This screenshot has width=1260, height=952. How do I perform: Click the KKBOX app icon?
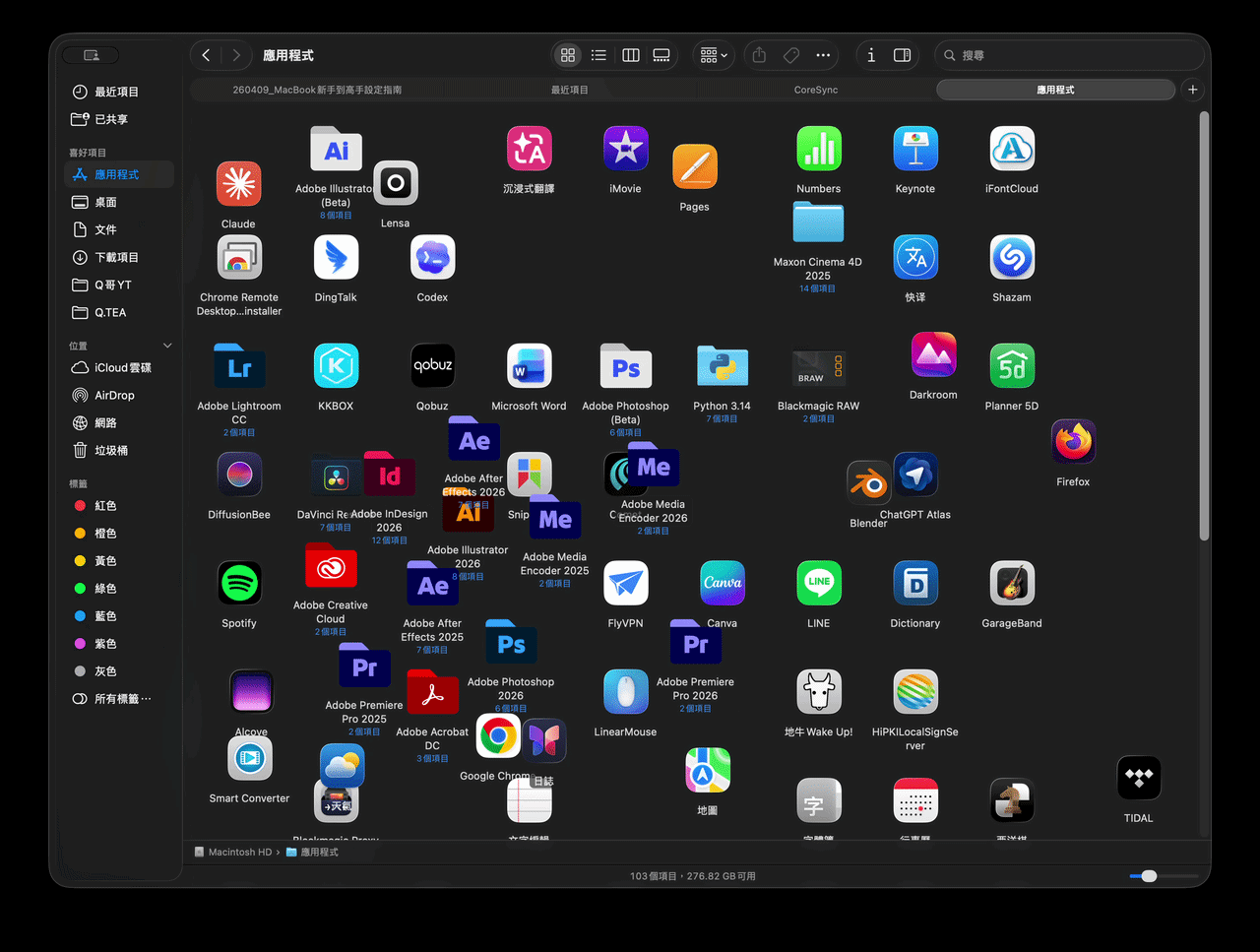[x=336, y=366]
